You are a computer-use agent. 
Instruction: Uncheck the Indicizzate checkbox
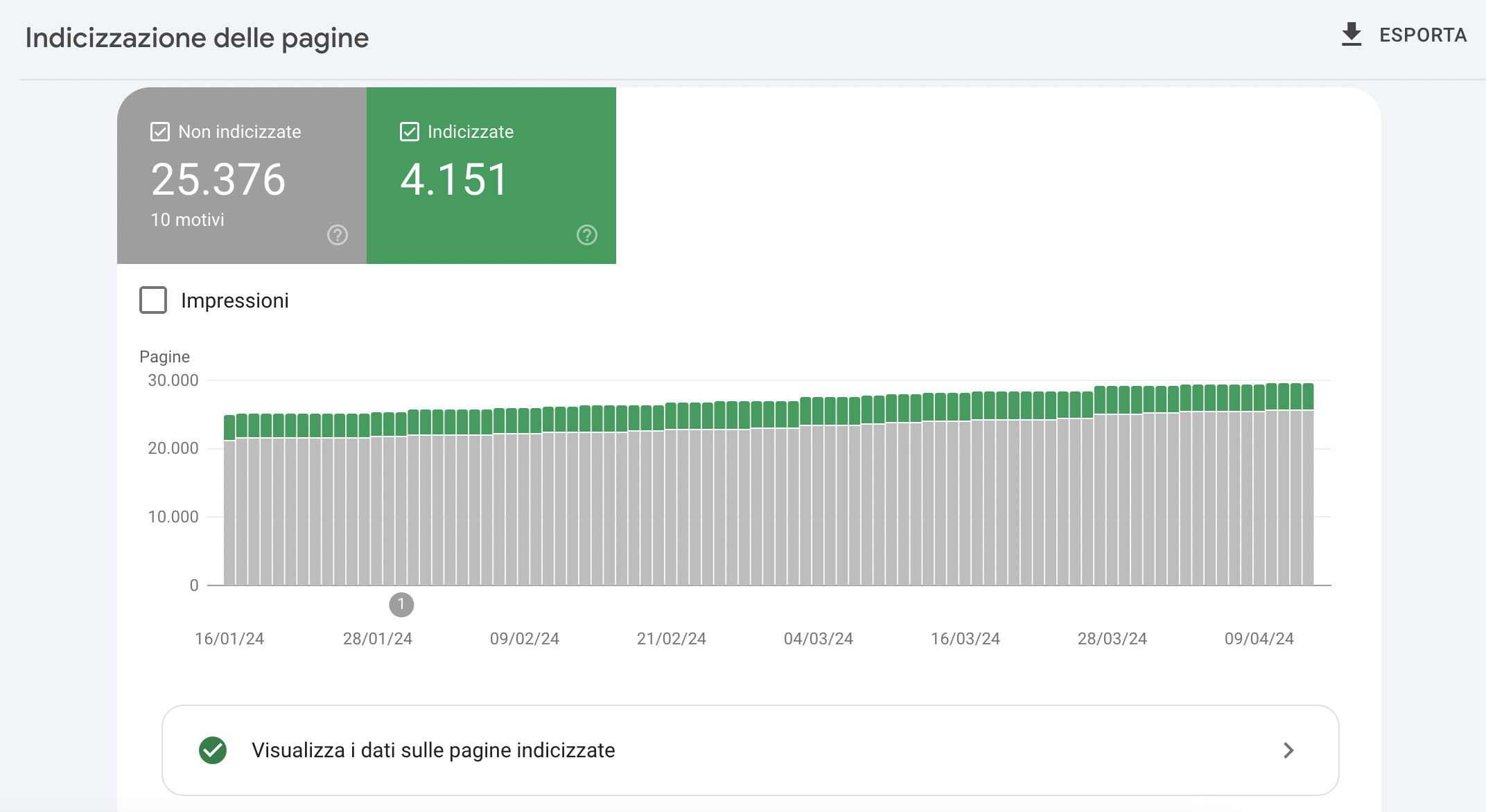pos(410,132)
